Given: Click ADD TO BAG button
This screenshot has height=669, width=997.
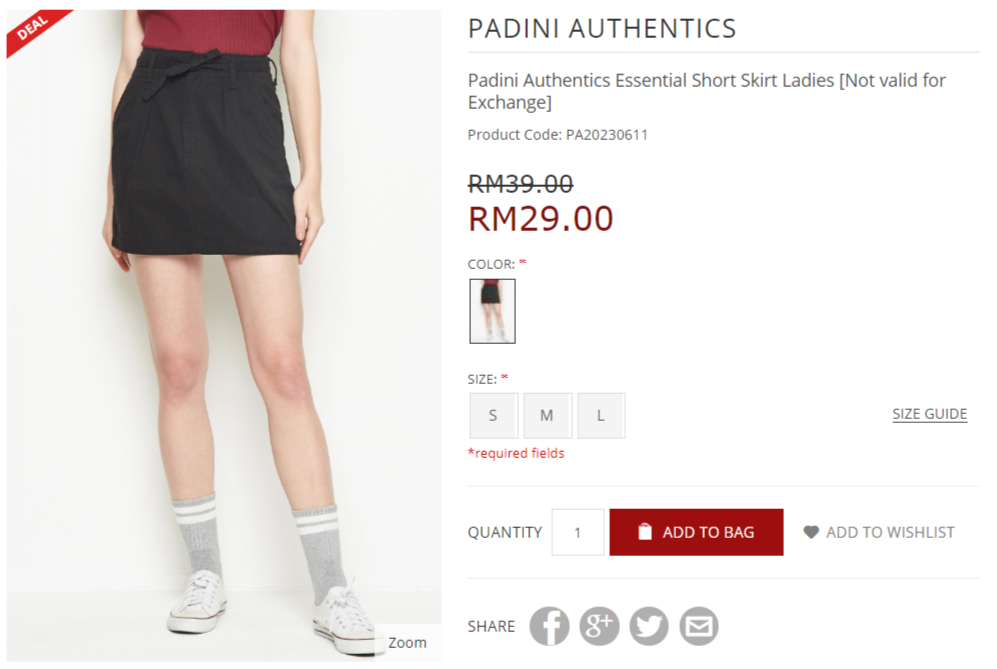Looking at the screenshot, I should tap(696, 532).
